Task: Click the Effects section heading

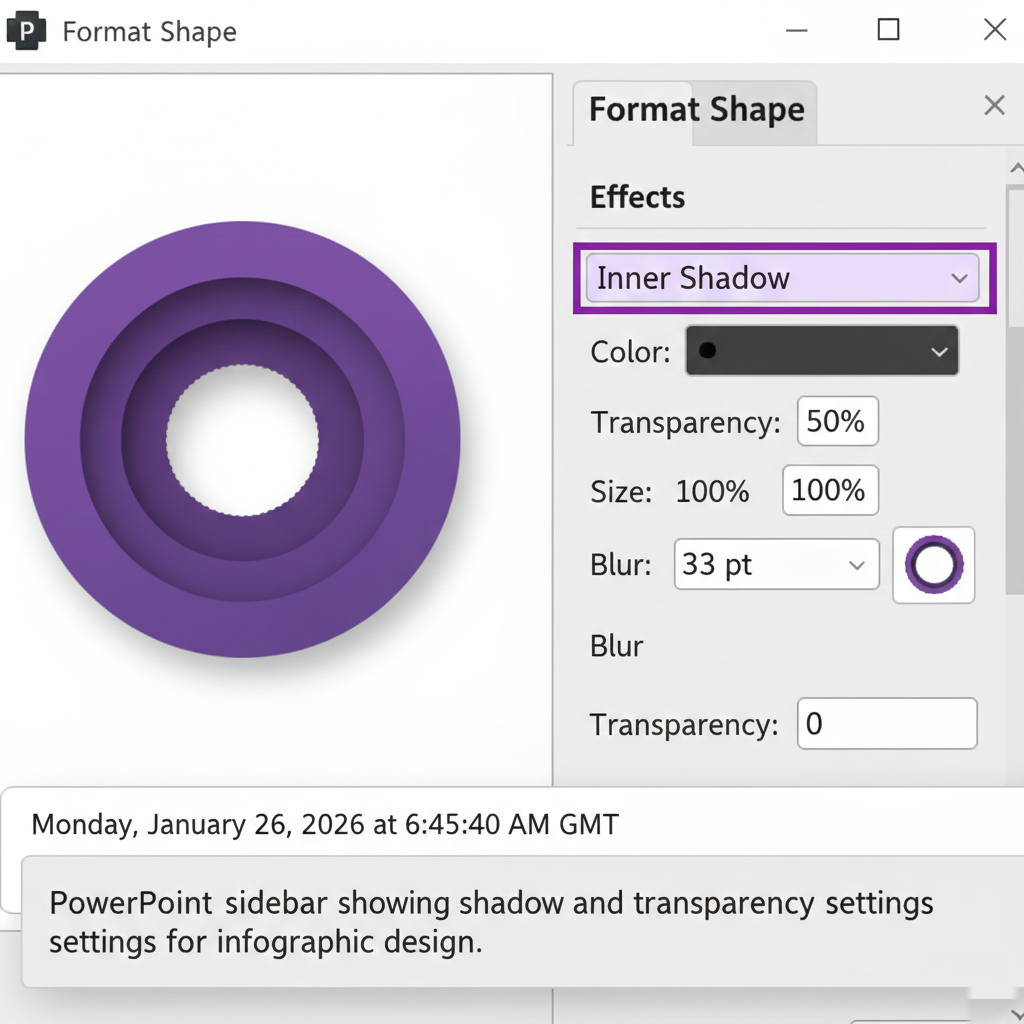Action: pos(637,197)
